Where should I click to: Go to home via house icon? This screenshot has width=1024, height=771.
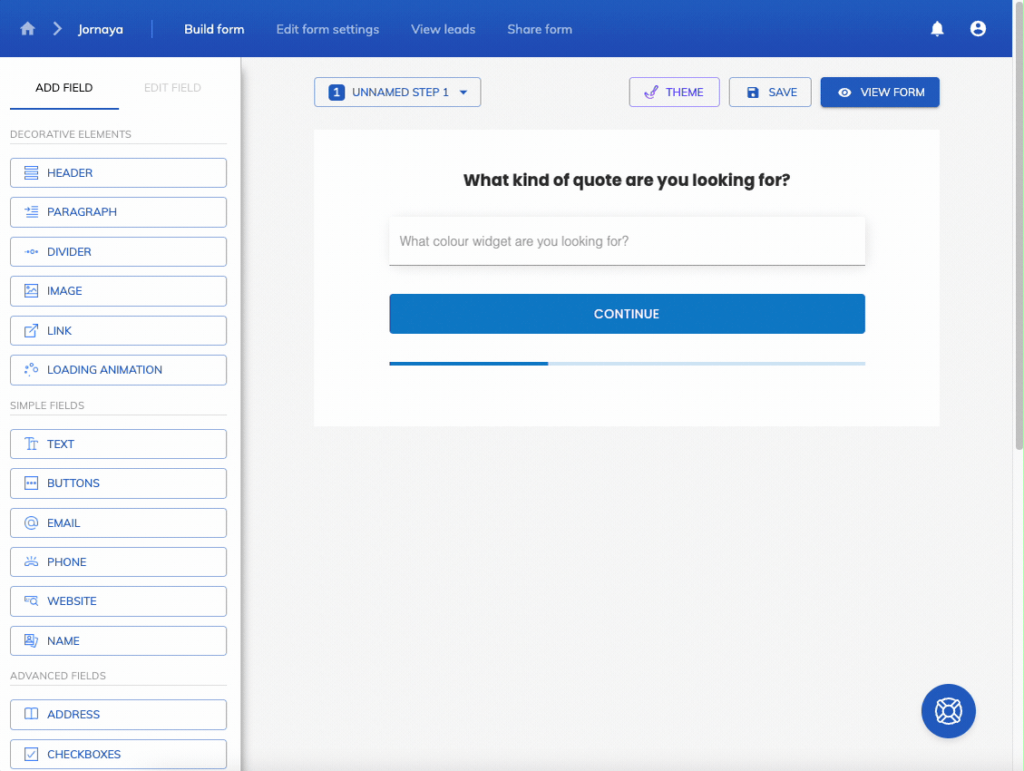pyautogui.click(x=27, y=29)
